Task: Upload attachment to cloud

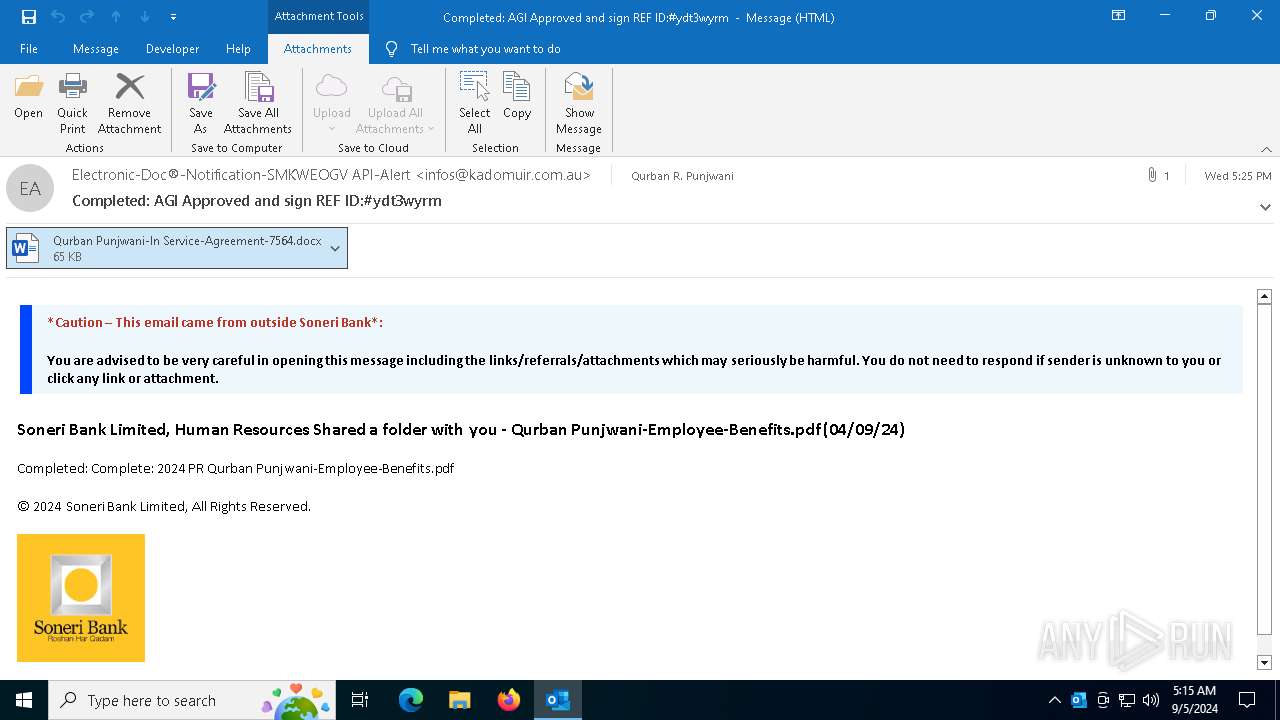Action: pos(331,103)
